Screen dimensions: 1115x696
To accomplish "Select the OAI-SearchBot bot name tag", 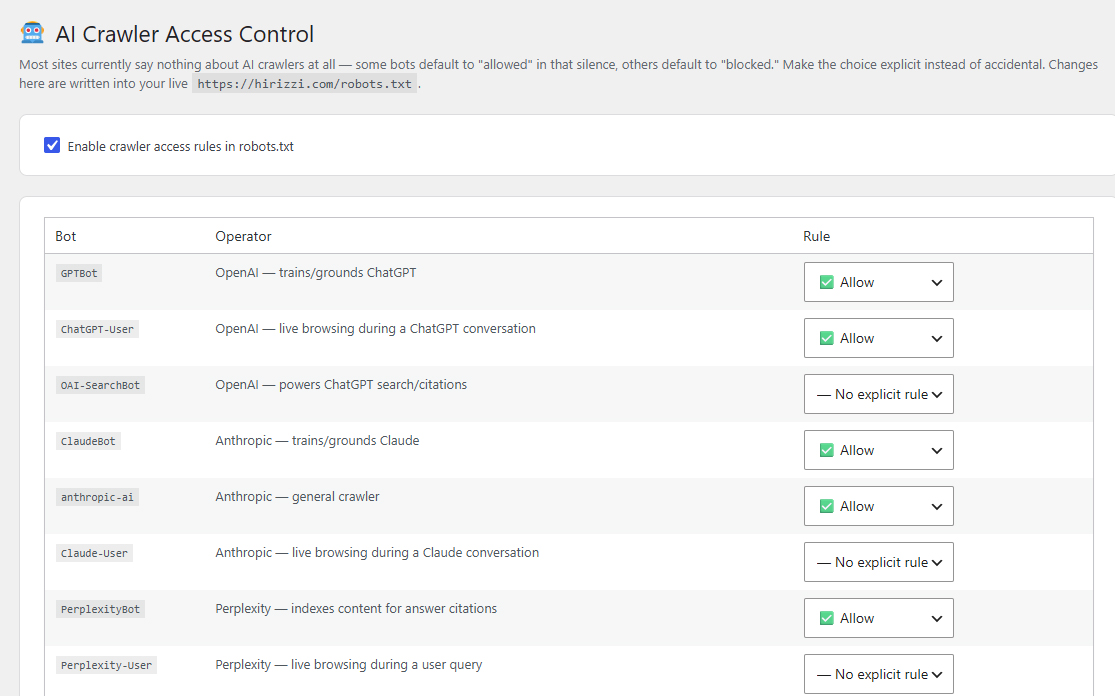I will coord(100,385).
